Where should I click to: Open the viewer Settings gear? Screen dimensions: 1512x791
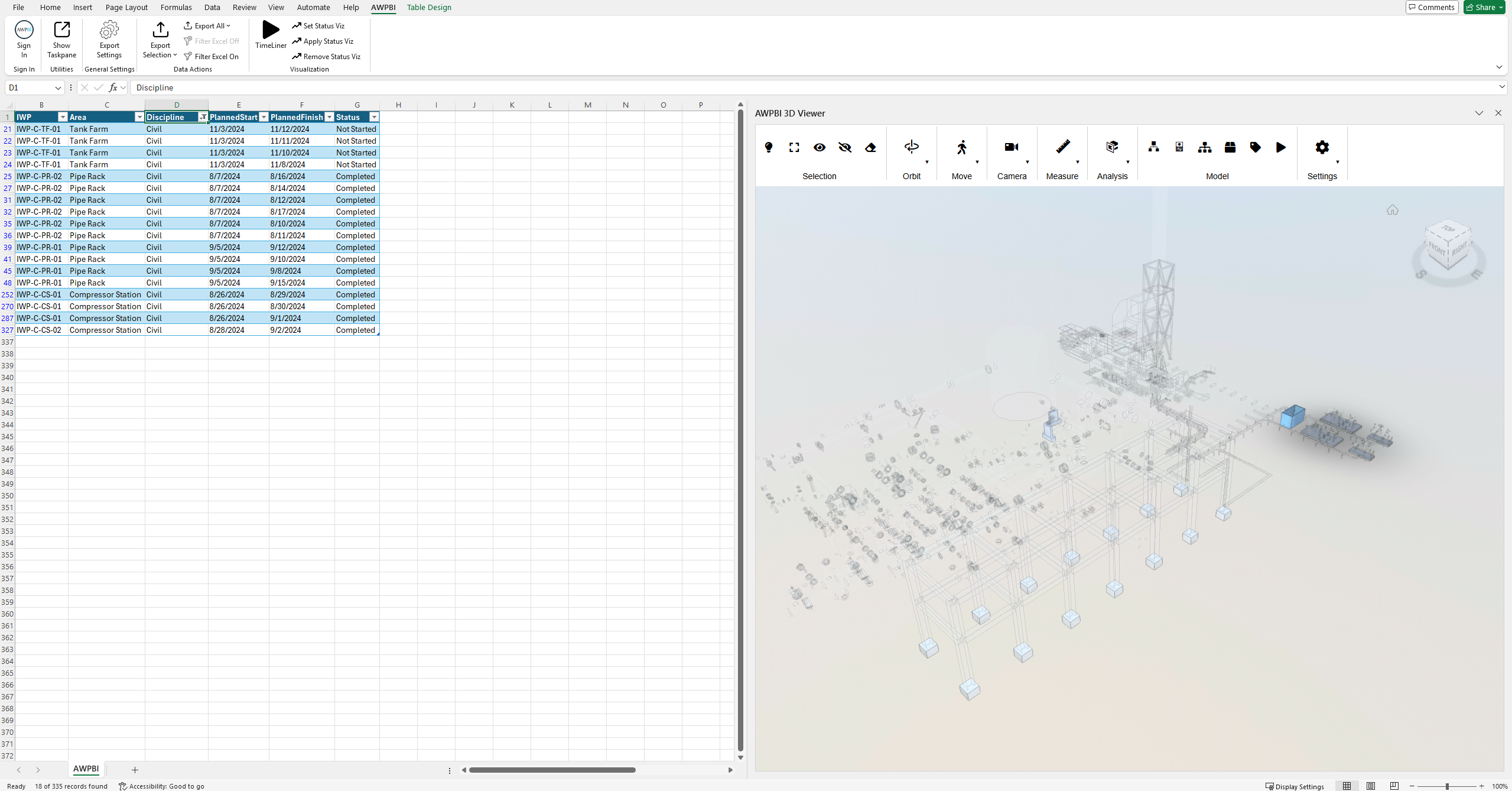click(1322, 147)
